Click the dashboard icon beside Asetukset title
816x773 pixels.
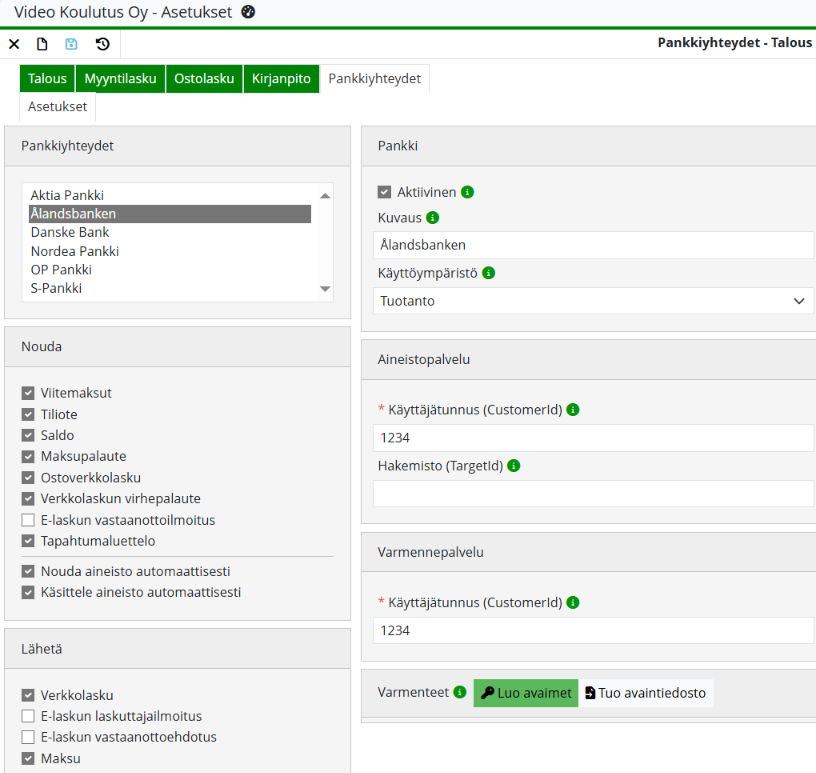(249, 12)
